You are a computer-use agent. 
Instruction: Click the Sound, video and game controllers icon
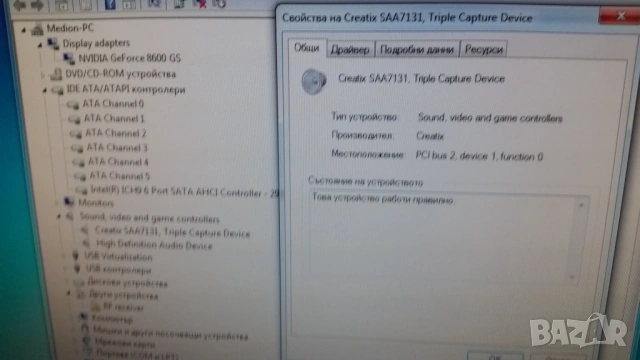70,217
